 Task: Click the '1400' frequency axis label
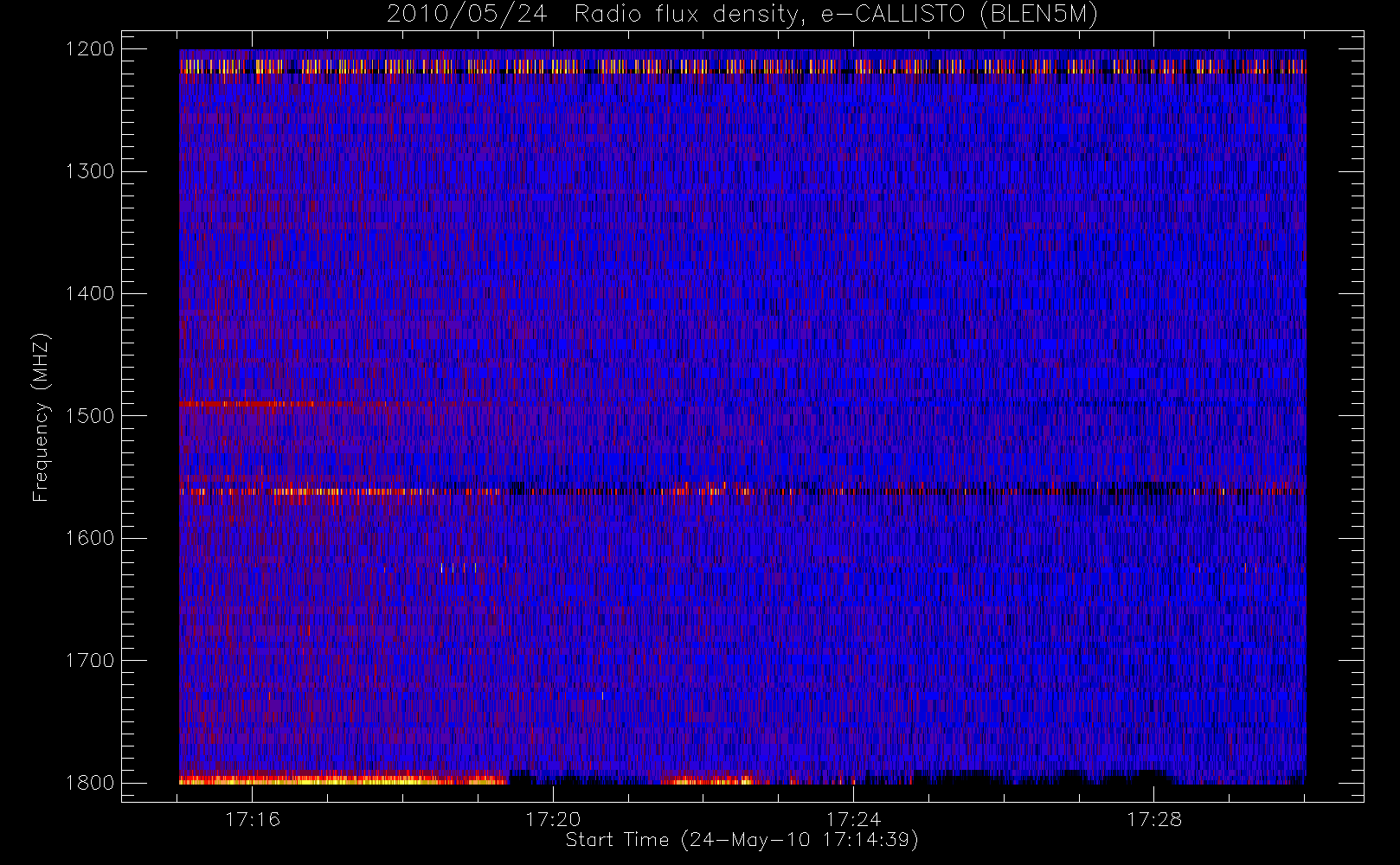click(90, 293)
